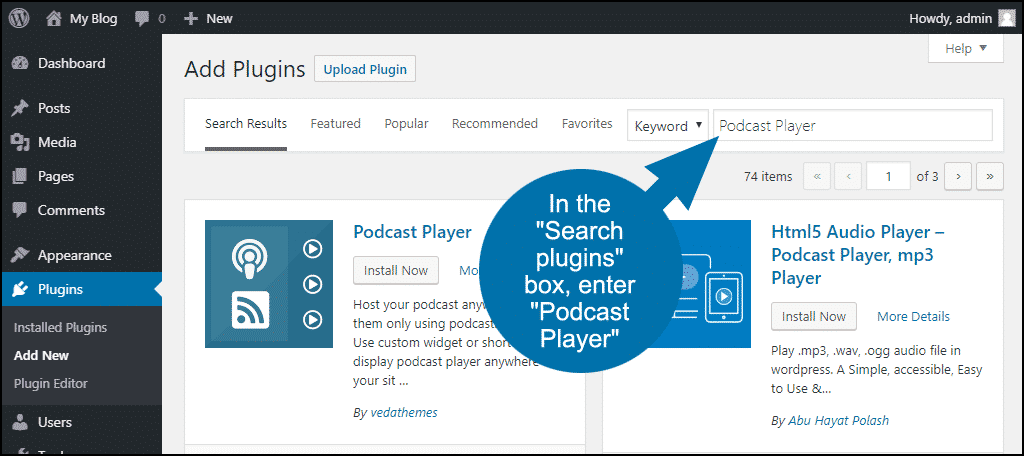Switch to Popular tab
Screen dimensions: 1024x456
click(406, 123)
